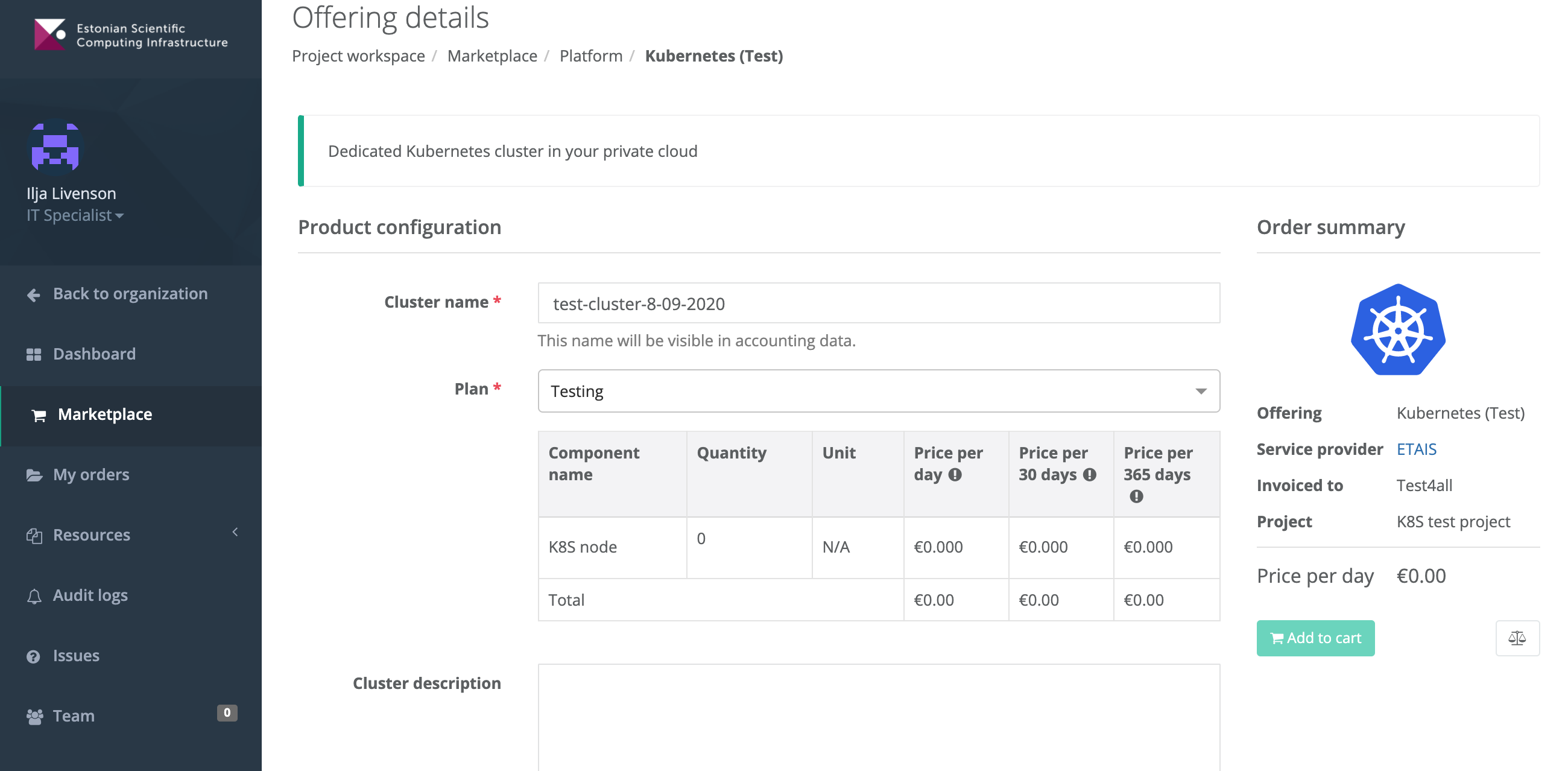Click the back arrow icon
Viewport: 1568px width, 771px height.
(x=34, y=295)
